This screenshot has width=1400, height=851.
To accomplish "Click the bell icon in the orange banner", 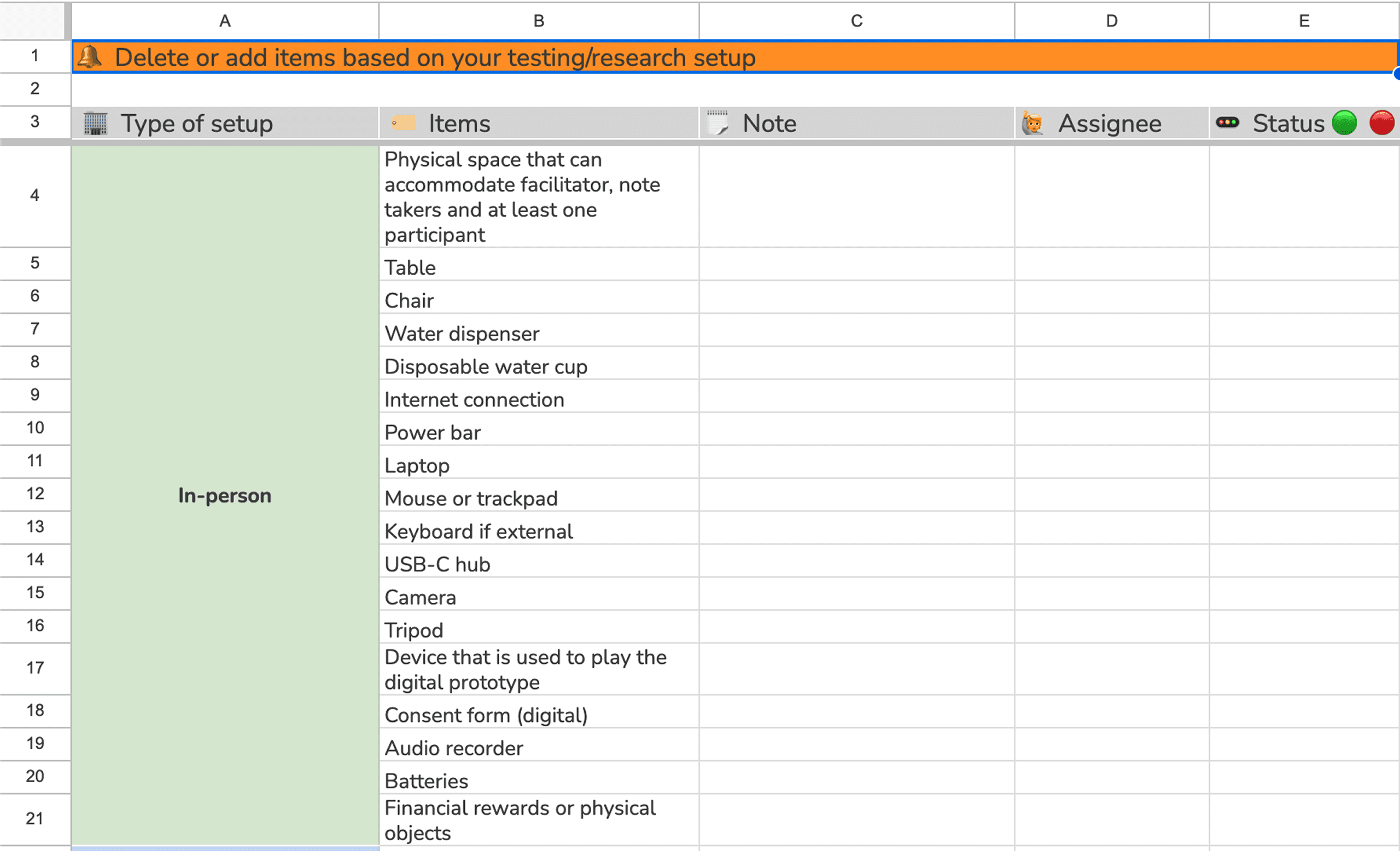I will point(91,56).
